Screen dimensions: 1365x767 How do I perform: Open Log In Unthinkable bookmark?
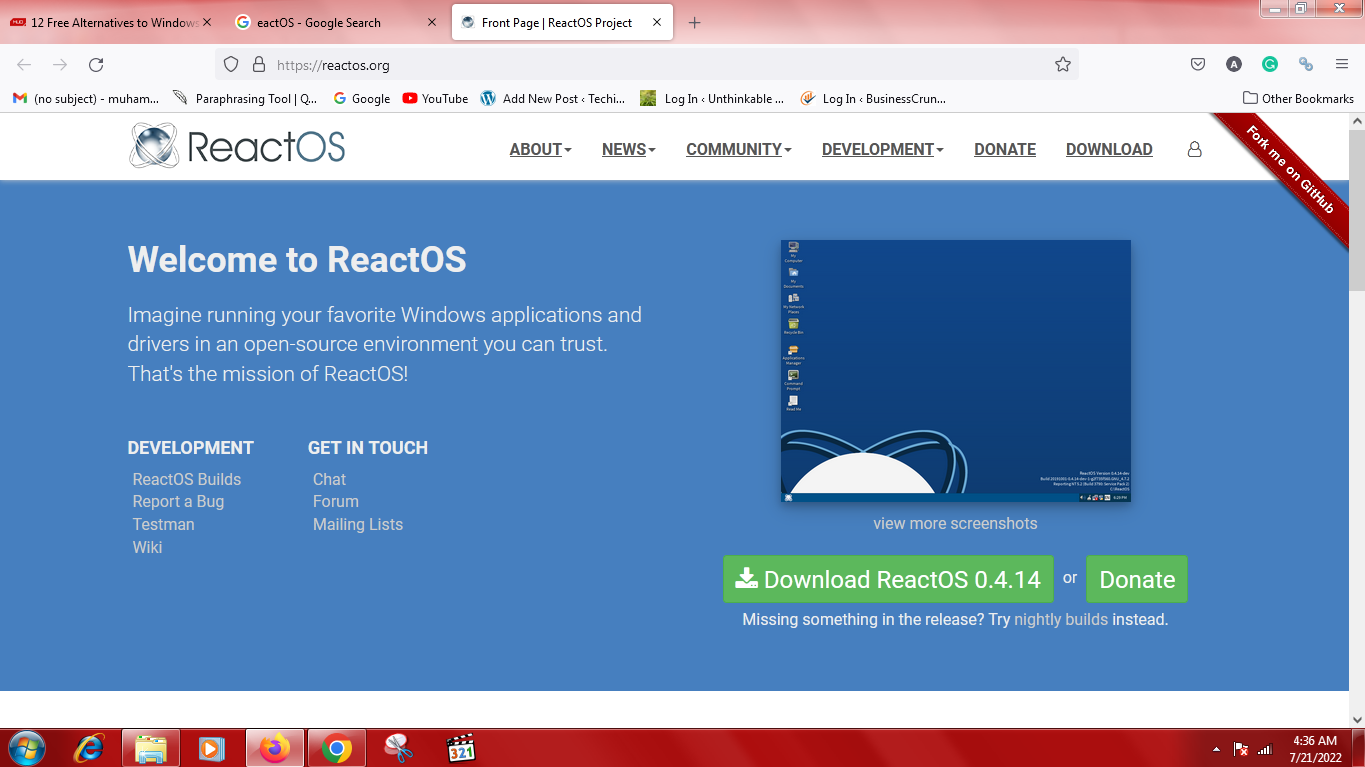(x=713, y=98)
